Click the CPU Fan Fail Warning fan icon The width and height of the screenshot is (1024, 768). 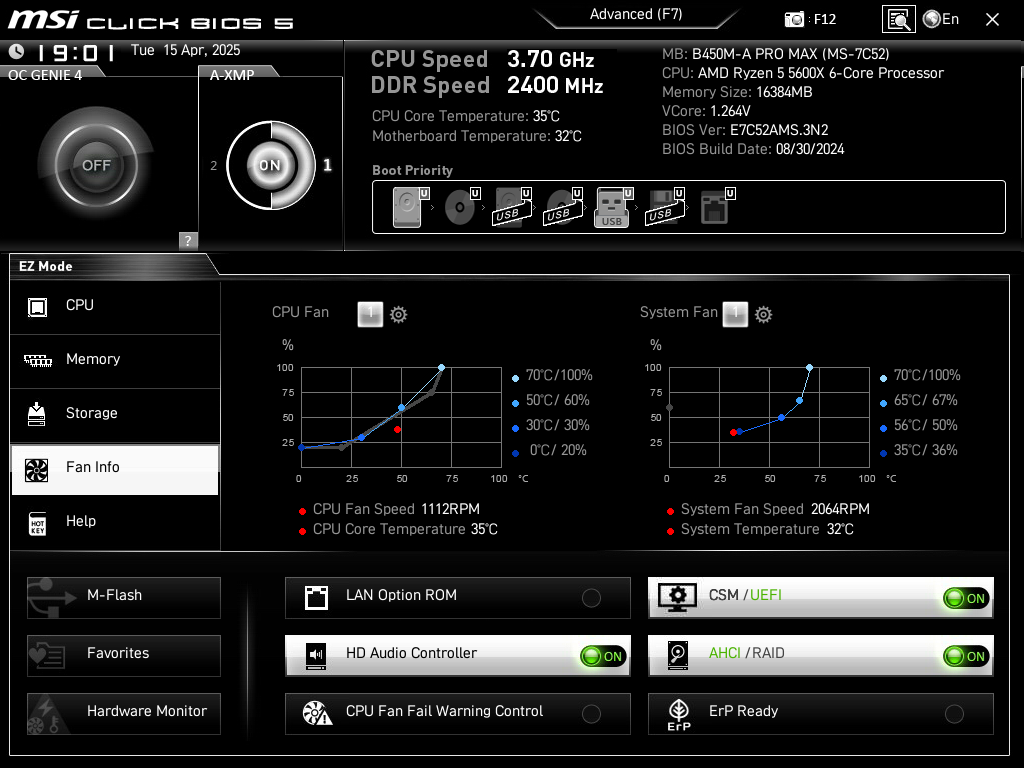[317, 713]
